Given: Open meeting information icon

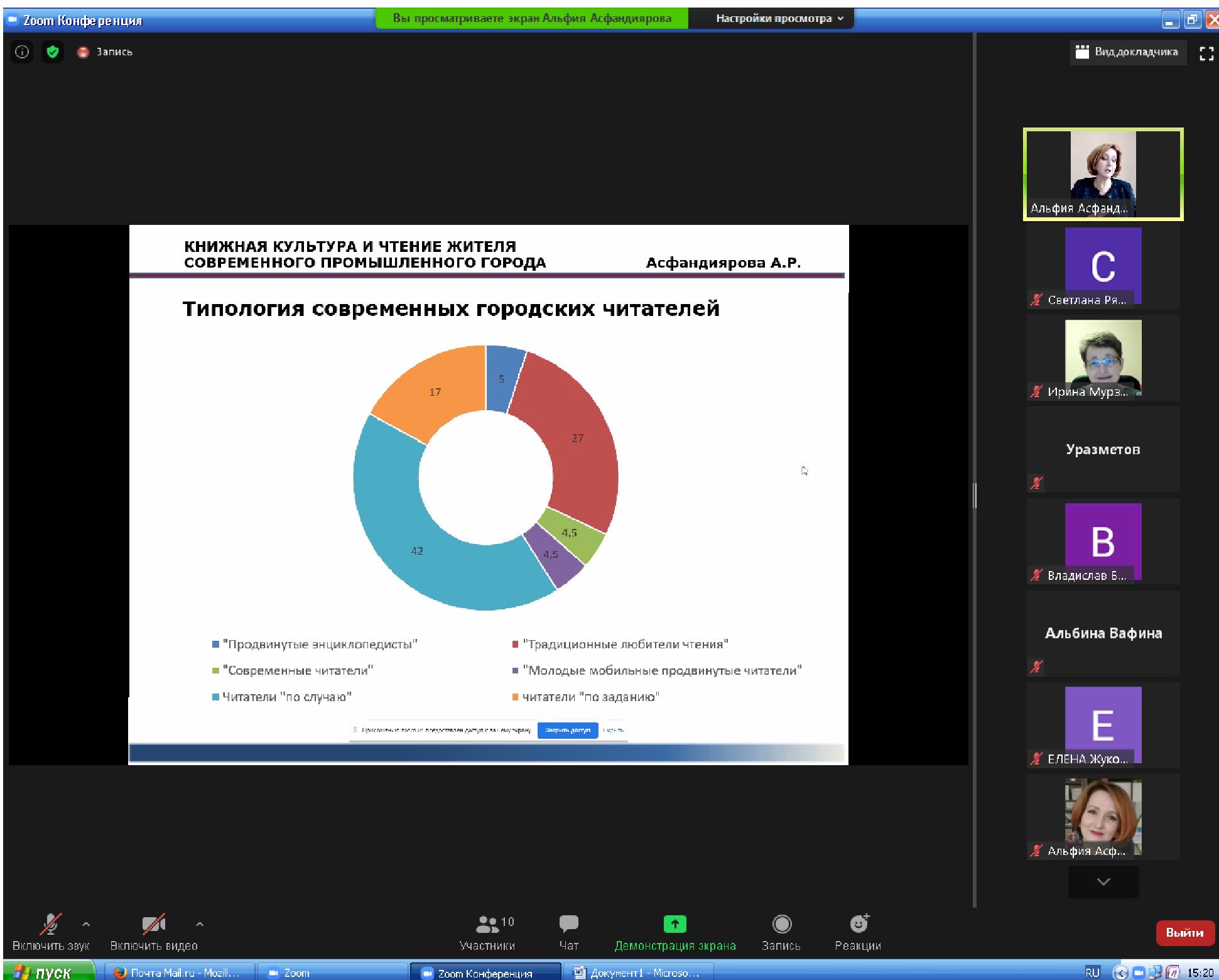Looking at the screenshot, I should click(22, 52).
